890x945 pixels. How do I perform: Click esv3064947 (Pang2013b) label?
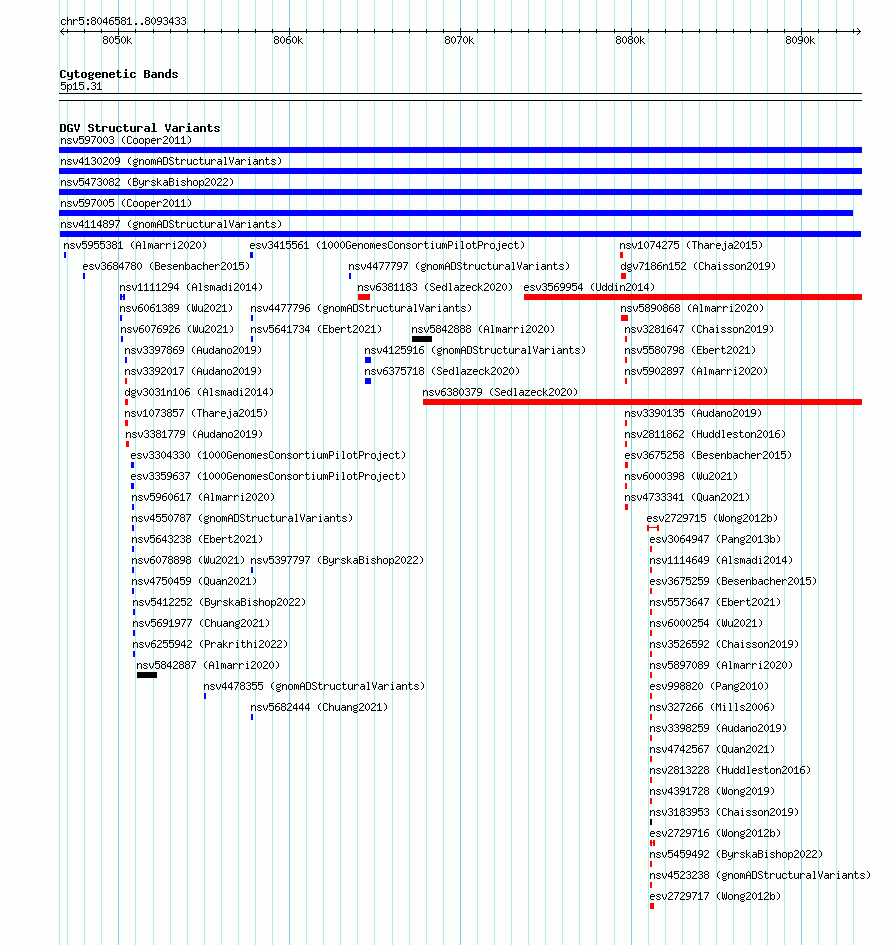[715, 540]
